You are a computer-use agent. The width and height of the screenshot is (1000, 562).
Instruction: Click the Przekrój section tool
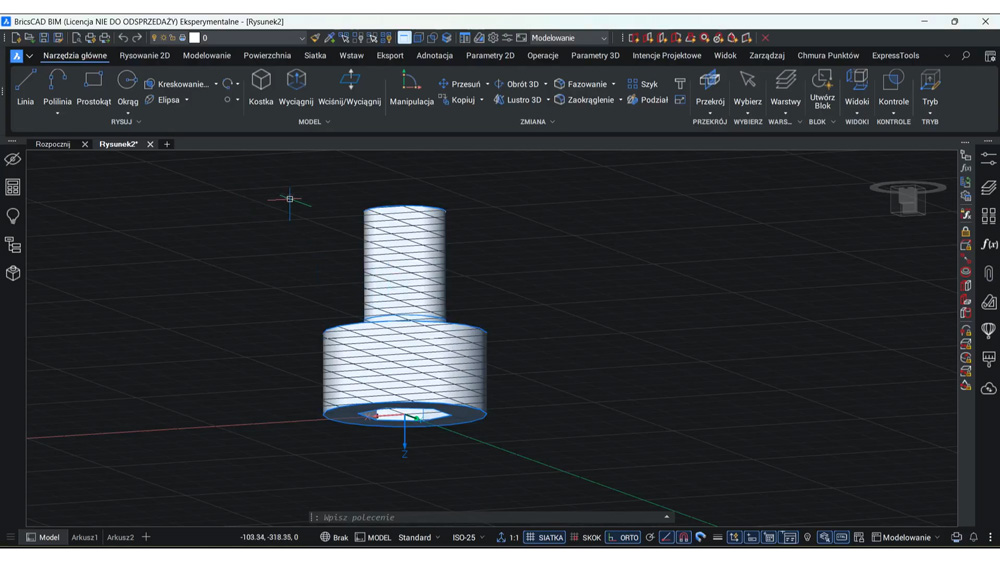tap(710, 87)
